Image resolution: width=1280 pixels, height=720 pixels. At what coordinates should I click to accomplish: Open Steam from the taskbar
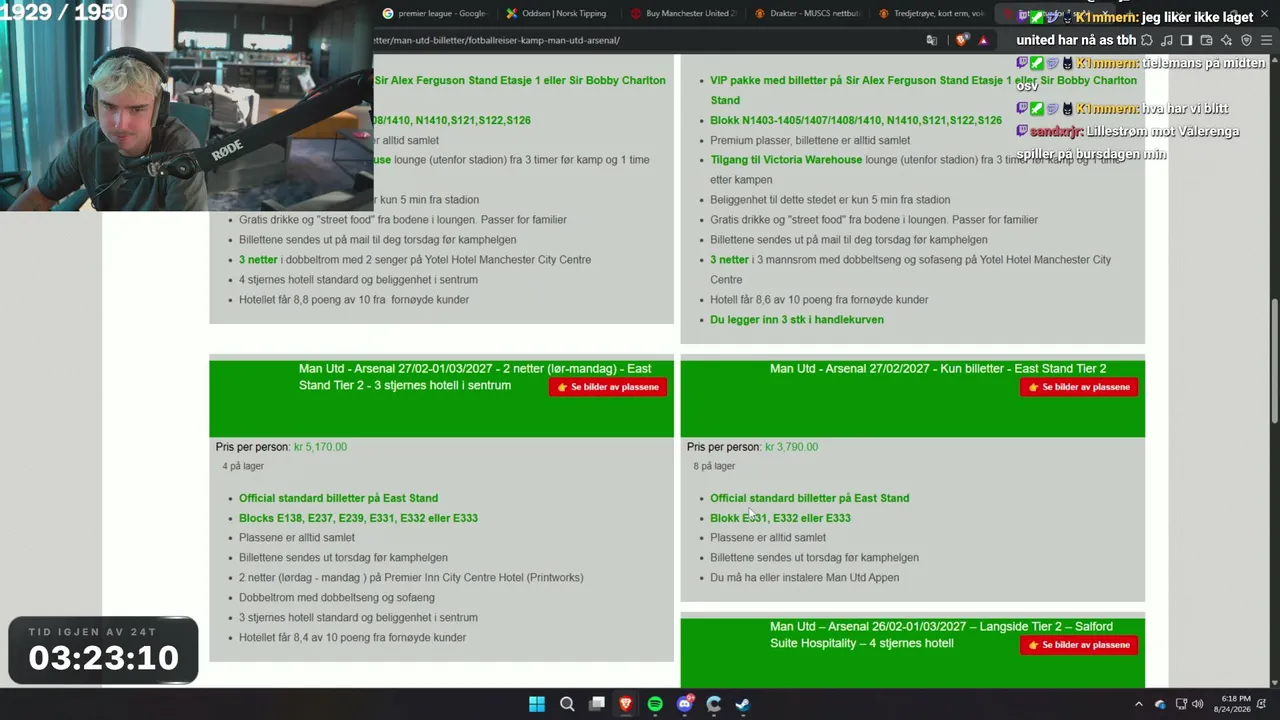point(743,704)
